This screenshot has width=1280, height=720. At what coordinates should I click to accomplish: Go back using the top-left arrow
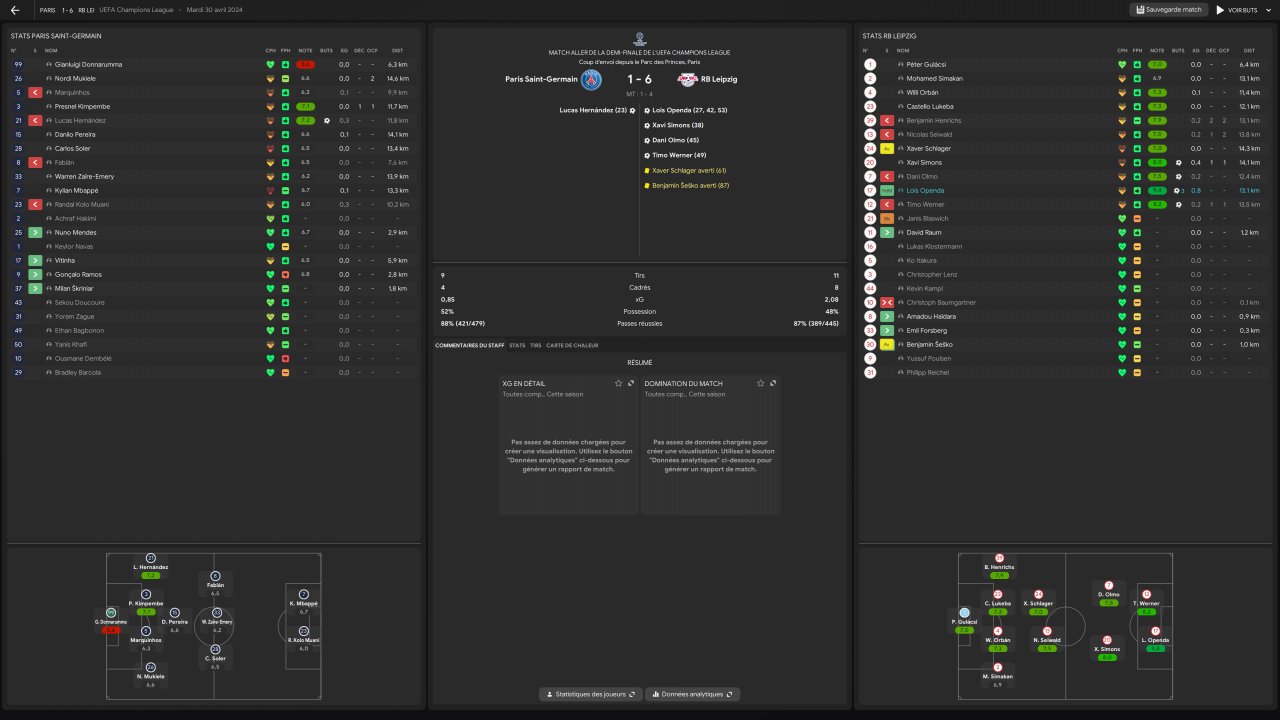[x=15, y=10]
